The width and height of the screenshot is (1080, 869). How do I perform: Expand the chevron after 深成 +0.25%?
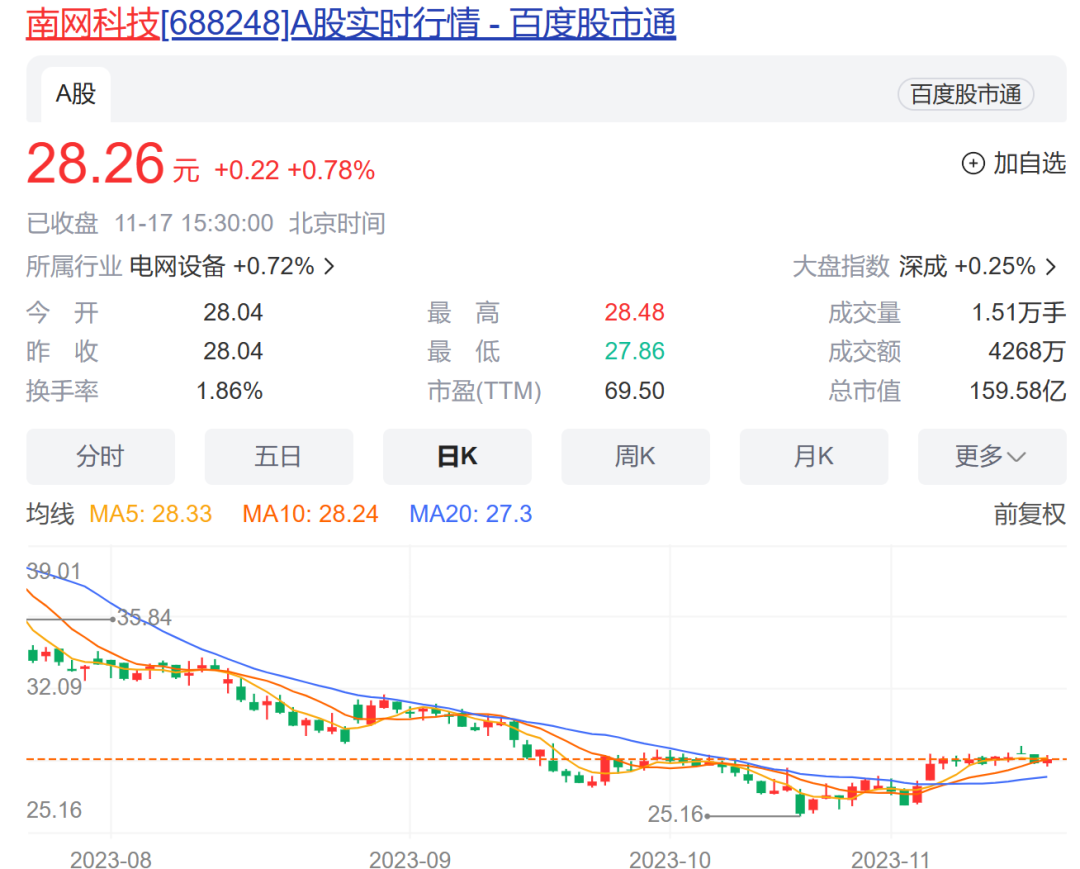click(x=1050, y=266)
